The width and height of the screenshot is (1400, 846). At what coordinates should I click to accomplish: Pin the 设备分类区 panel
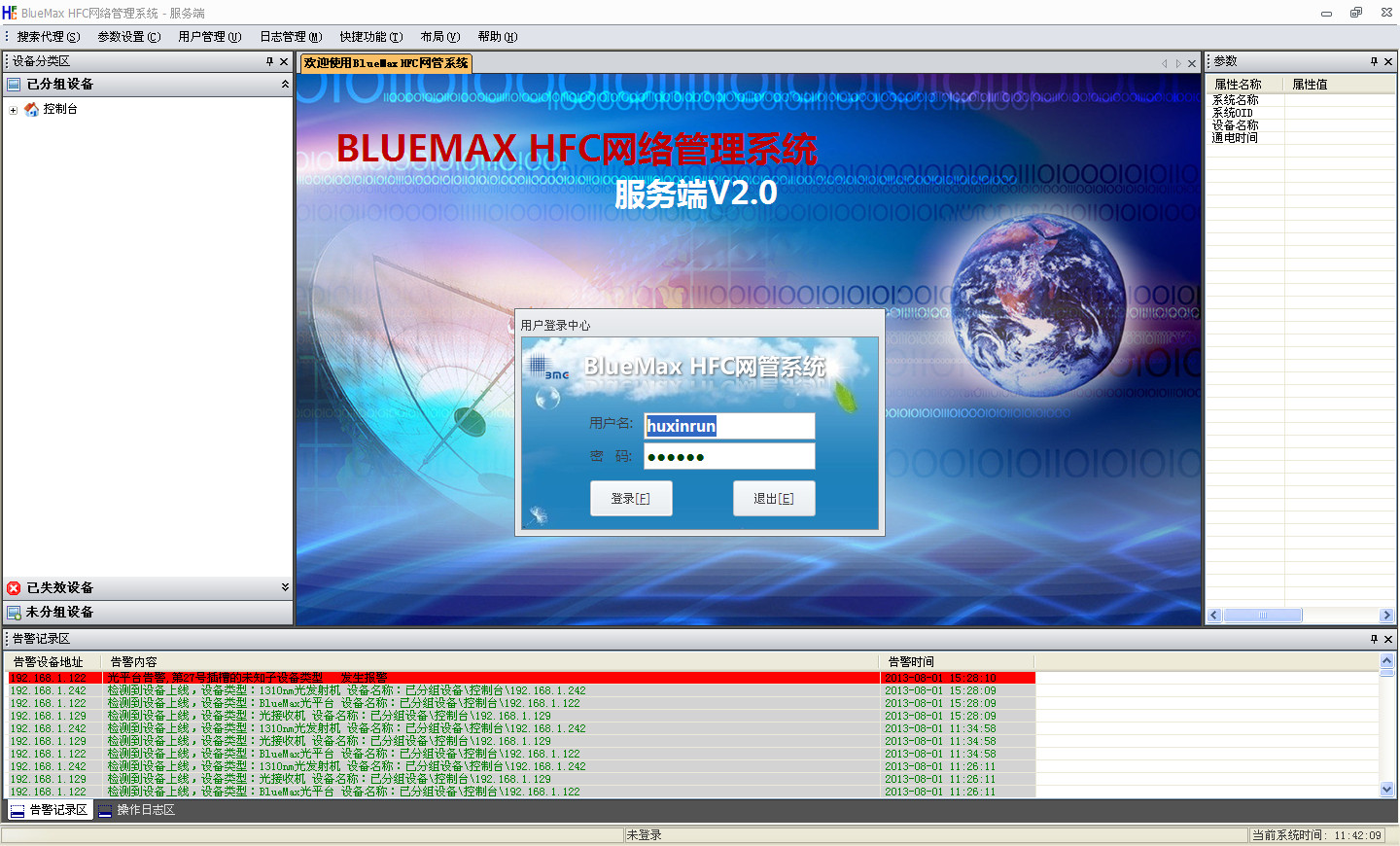click(270, 61)
